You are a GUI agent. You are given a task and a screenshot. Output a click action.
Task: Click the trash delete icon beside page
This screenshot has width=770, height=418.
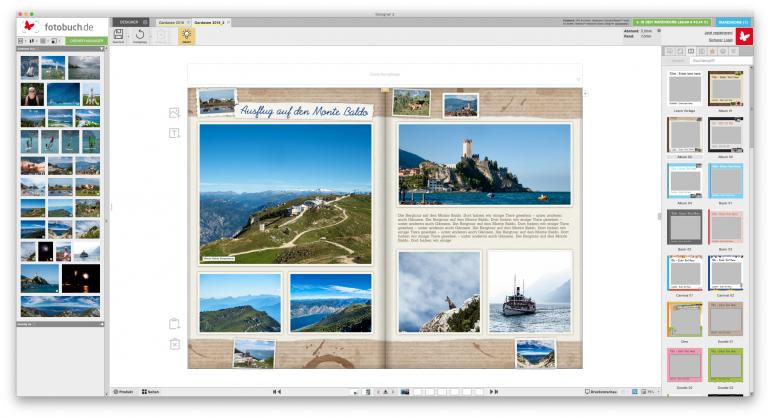[x=174, y=344]
